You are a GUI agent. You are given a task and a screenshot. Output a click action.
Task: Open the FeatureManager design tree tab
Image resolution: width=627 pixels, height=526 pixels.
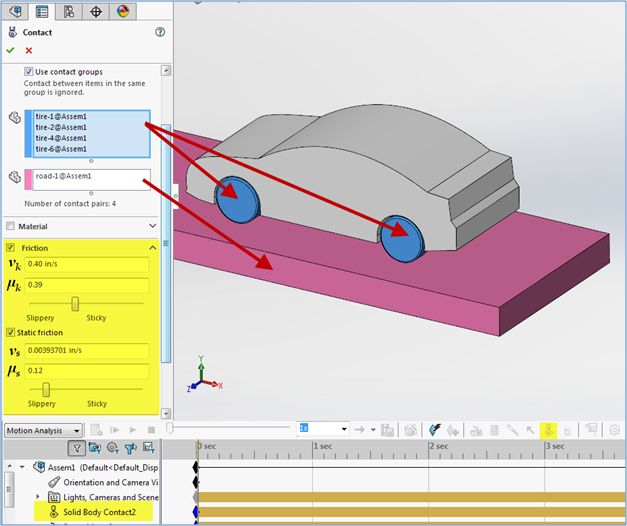(16, 11)
